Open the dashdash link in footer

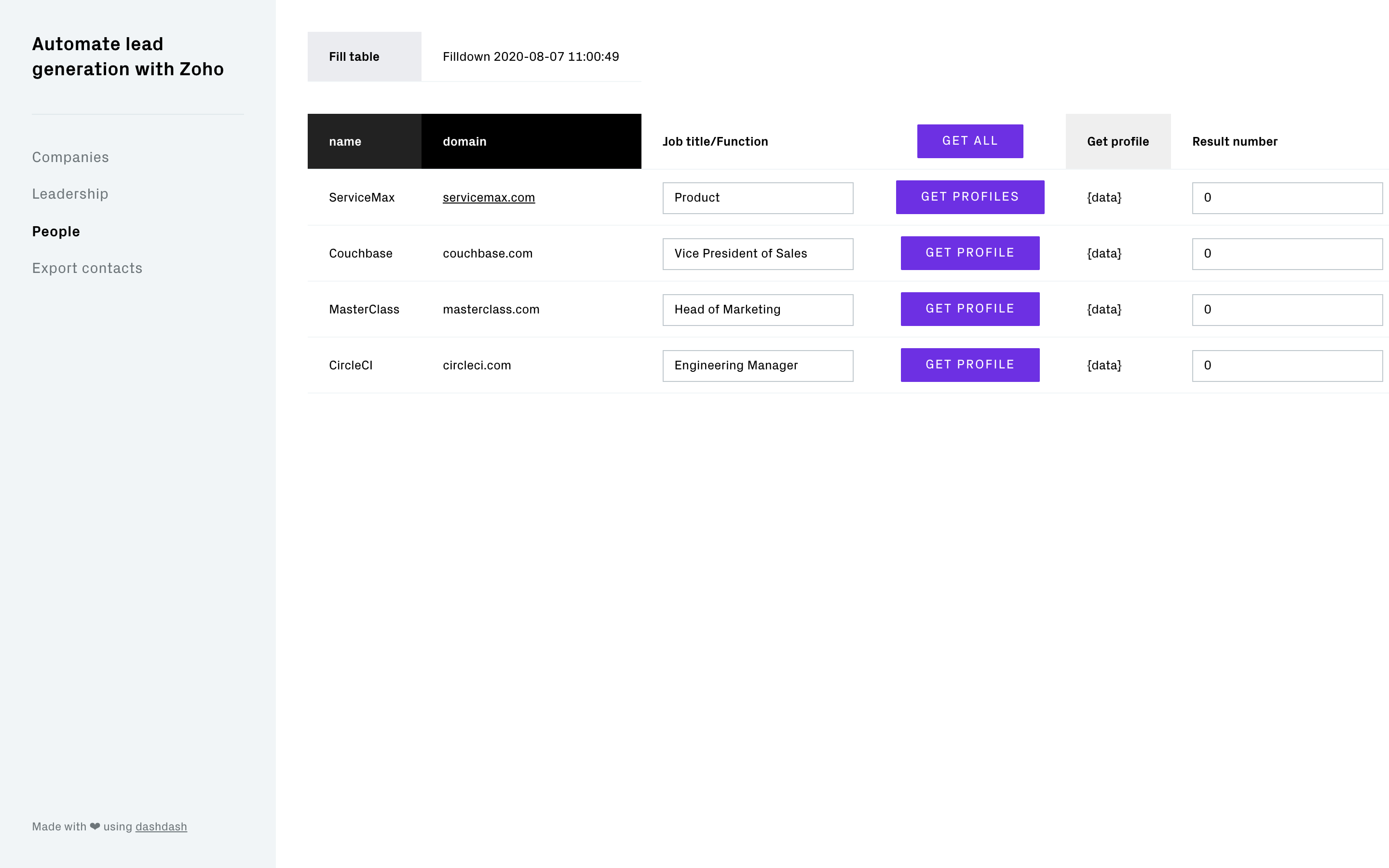(x=161, y=827)
